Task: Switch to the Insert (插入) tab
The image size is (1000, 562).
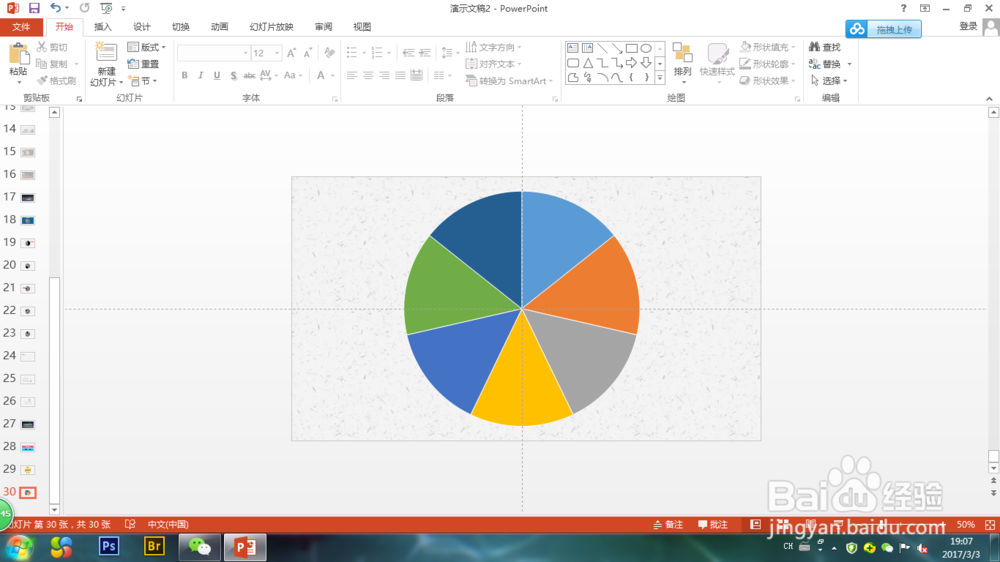Action: (x=103, y=27)
